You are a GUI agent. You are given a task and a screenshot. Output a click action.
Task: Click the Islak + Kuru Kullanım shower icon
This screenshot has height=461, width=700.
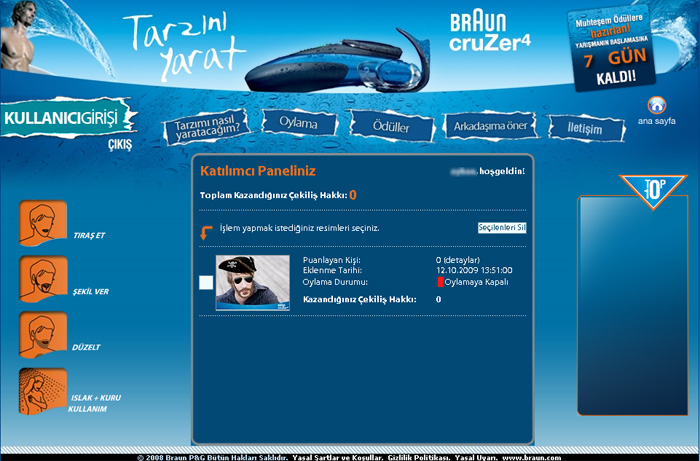(43, 391)
